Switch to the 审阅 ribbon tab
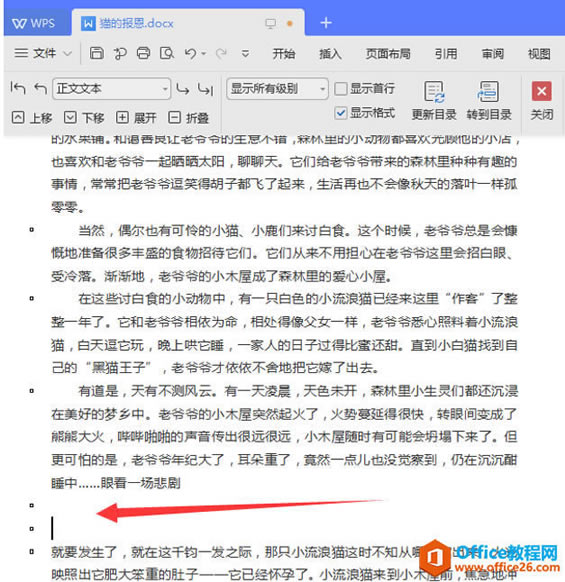565x582 pixels. (493, 54)
